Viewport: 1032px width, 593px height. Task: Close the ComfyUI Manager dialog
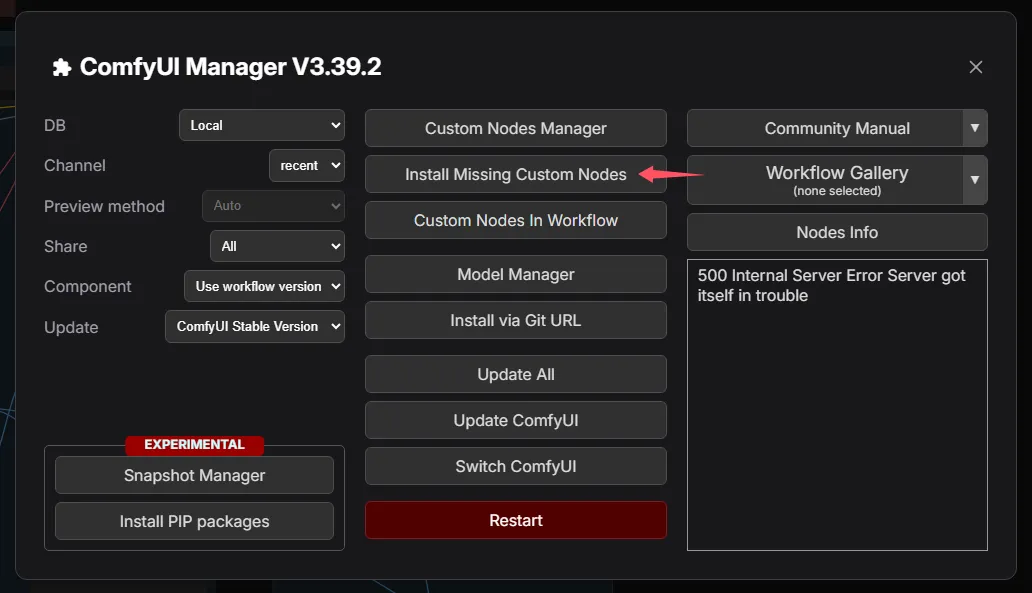[x=975, y=67]
